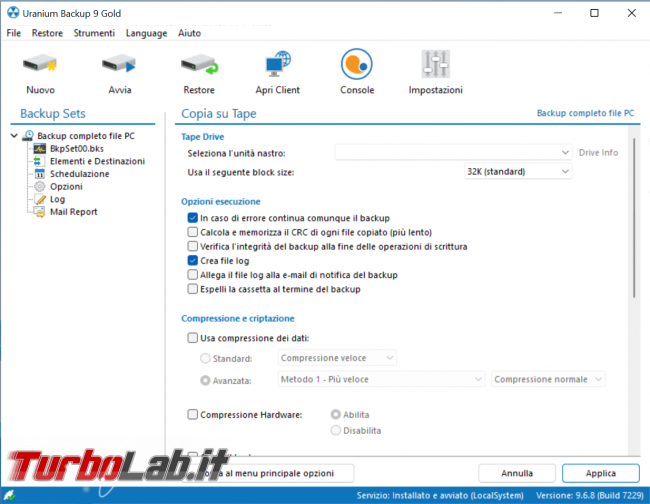Screen dimensions: 650x504
Task: Click the Schedulazione calendar icon
Action: 39,174
